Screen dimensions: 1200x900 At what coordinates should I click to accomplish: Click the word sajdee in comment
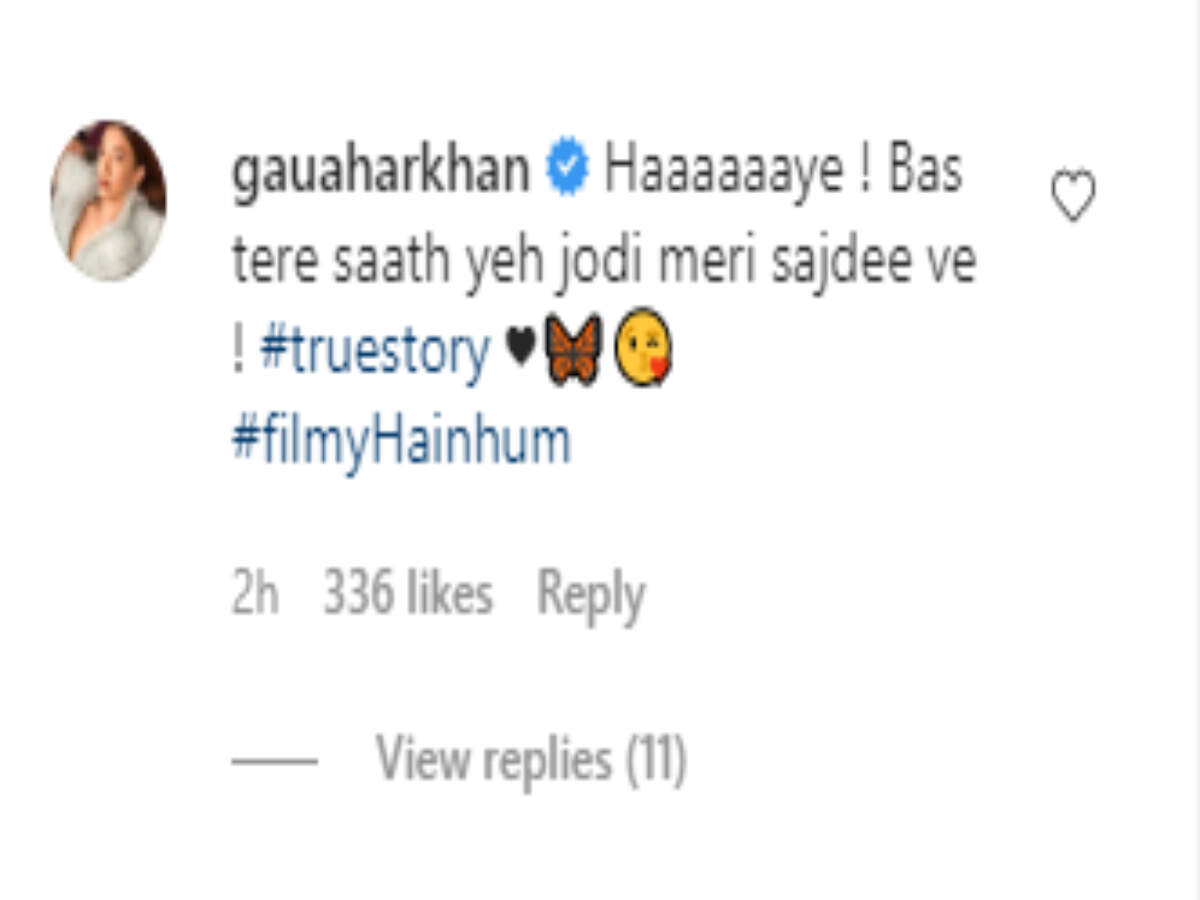tap(826, 262)
